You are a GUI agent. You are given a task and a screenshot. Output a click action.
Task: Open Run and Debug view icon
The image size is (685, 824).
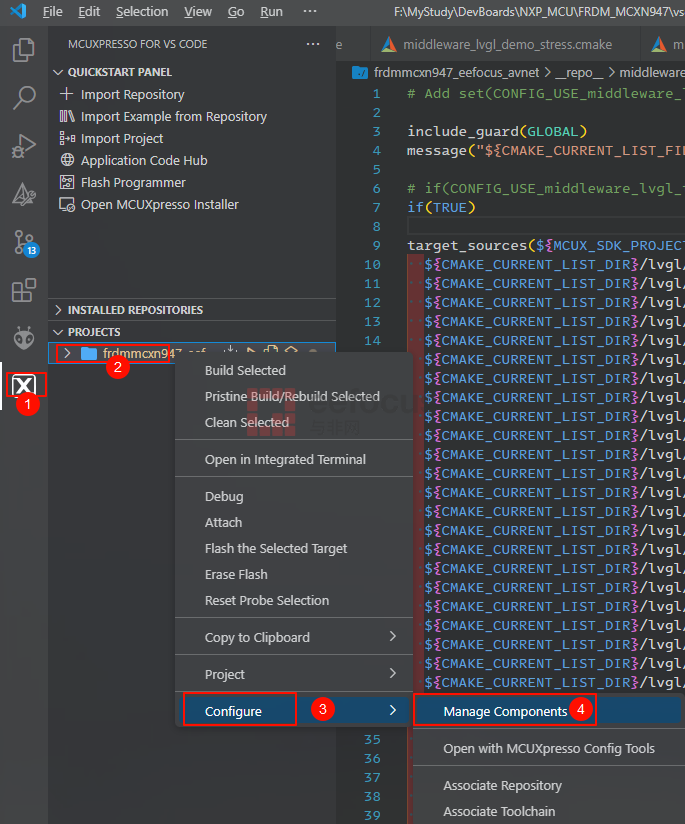[x=24, y=147]
